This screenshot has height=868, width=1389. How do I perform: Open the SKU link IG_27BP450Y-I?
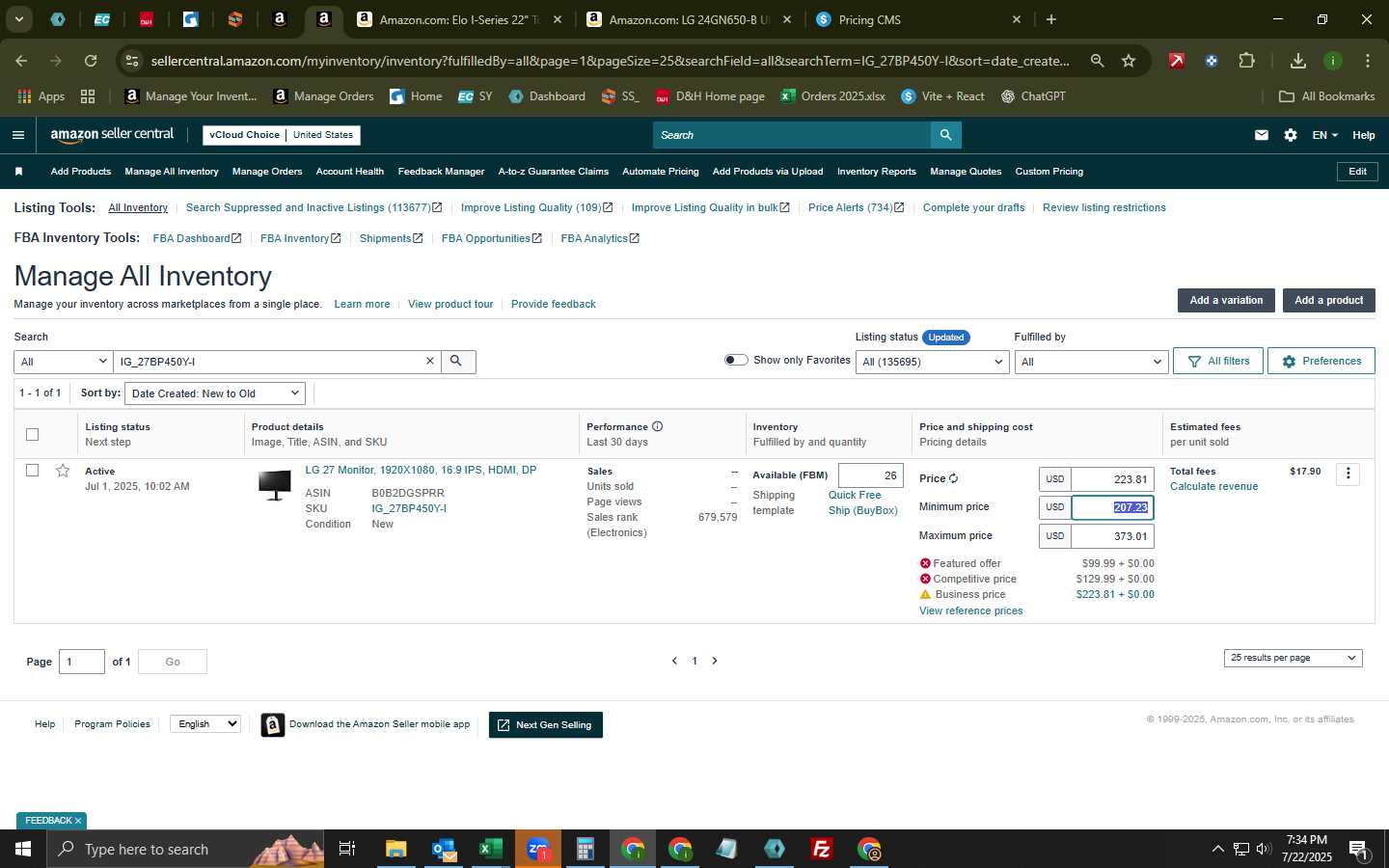click(x=409, y=508)
